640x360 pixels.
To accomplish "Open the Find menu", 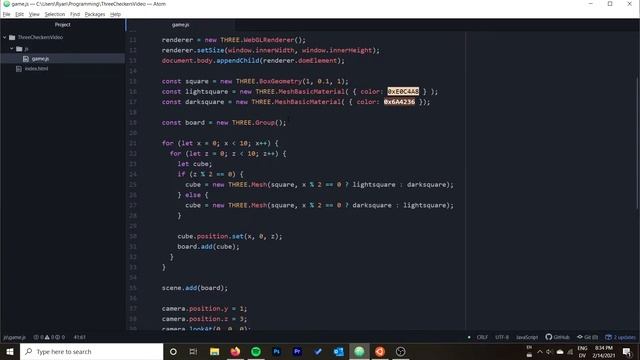I will (75, 14).
